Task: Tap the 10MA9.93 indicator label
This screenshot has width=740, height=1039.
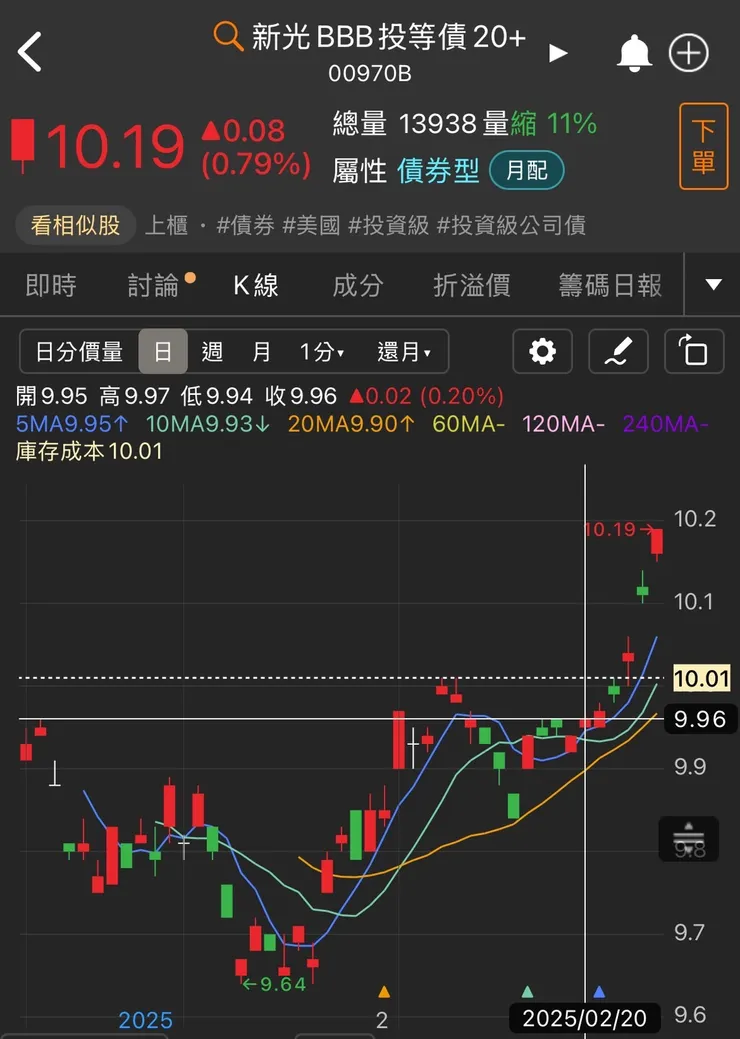Action: coord(207,423)
